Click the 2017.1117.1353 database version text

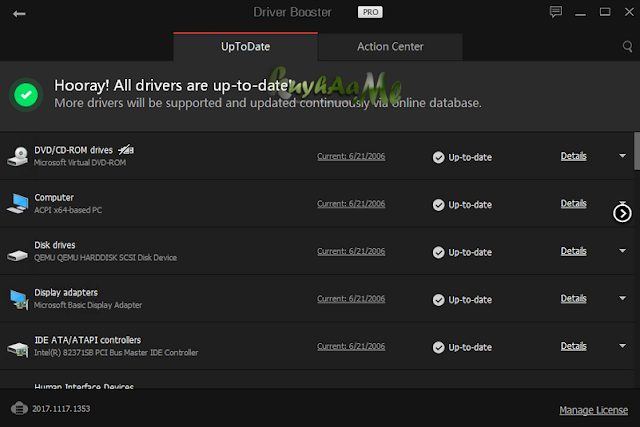pyautogui.click(x=61, y=409)
